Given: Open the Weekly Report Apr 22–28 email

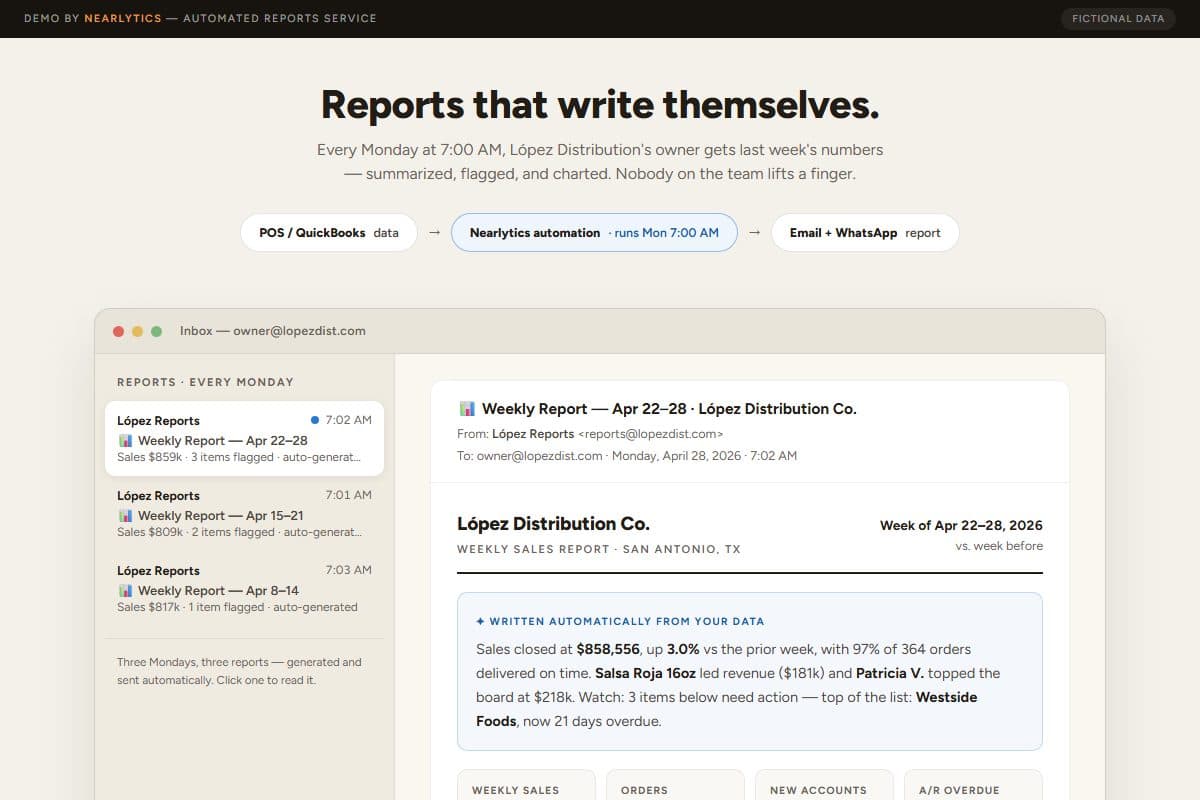Looking at the screenshot, I should click(244, 438).
